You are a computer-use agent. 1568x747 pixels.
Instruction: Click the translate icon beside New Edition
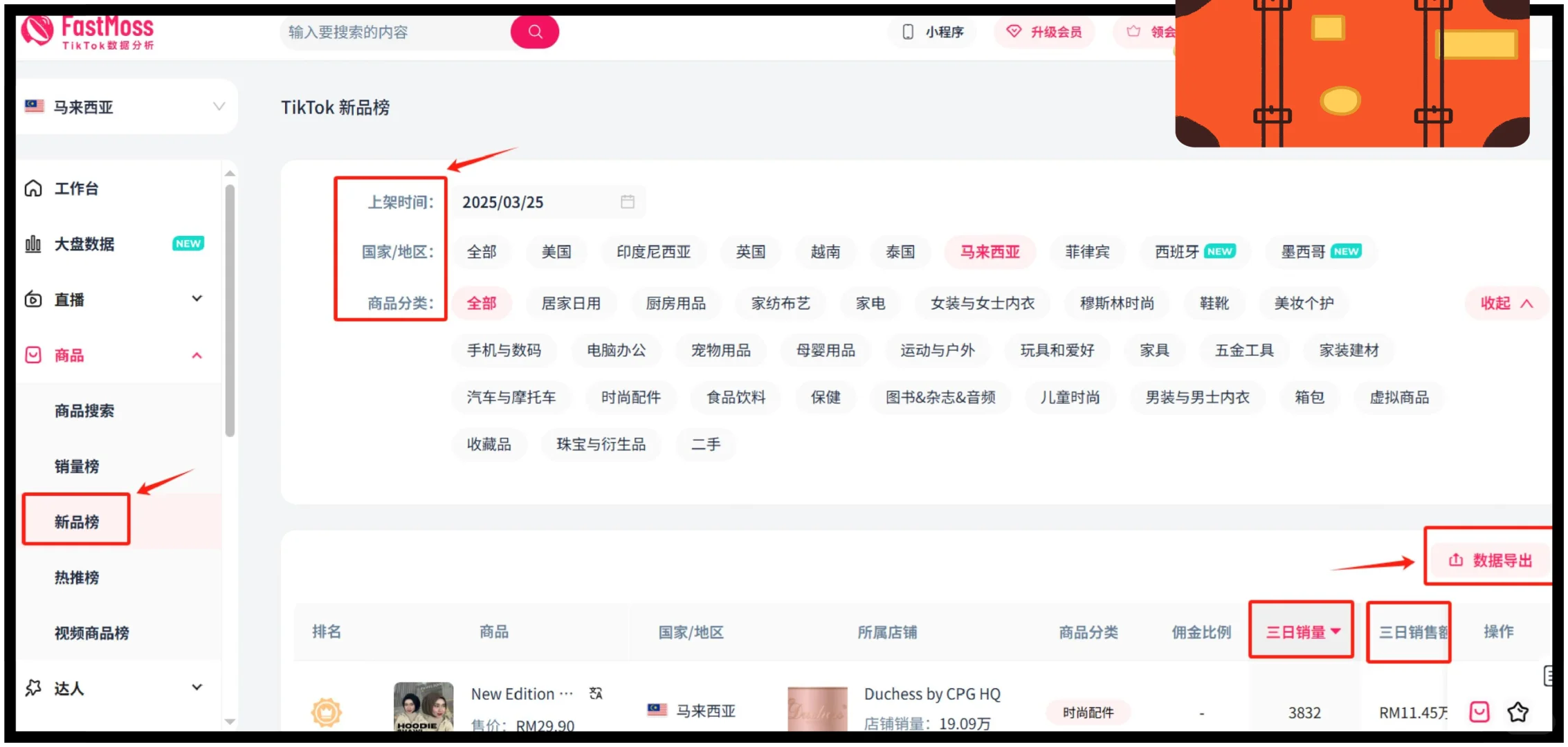point(596,693)
